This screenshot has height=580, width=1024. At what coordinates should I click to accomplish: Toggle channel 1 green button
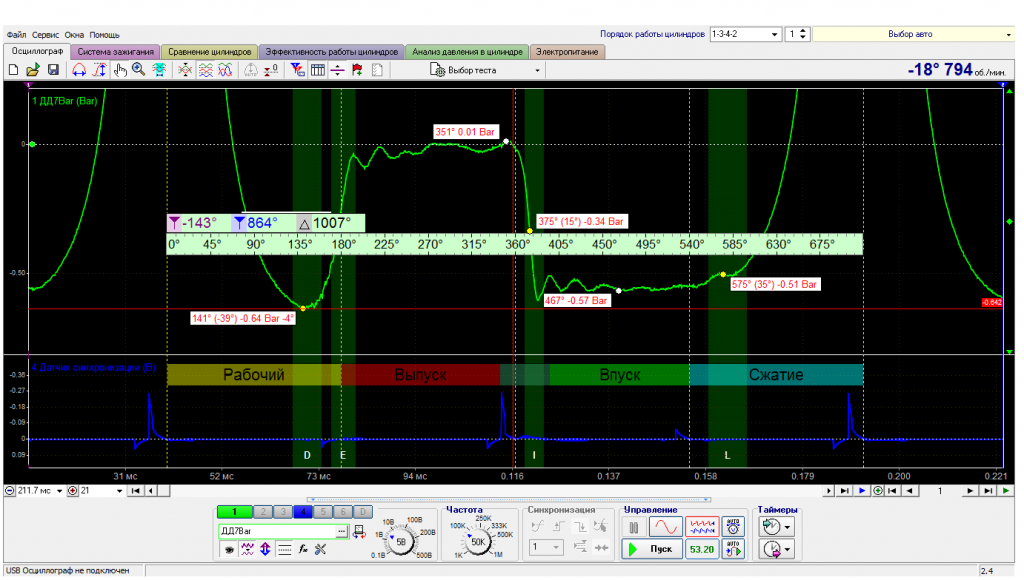tap(234, 513)
